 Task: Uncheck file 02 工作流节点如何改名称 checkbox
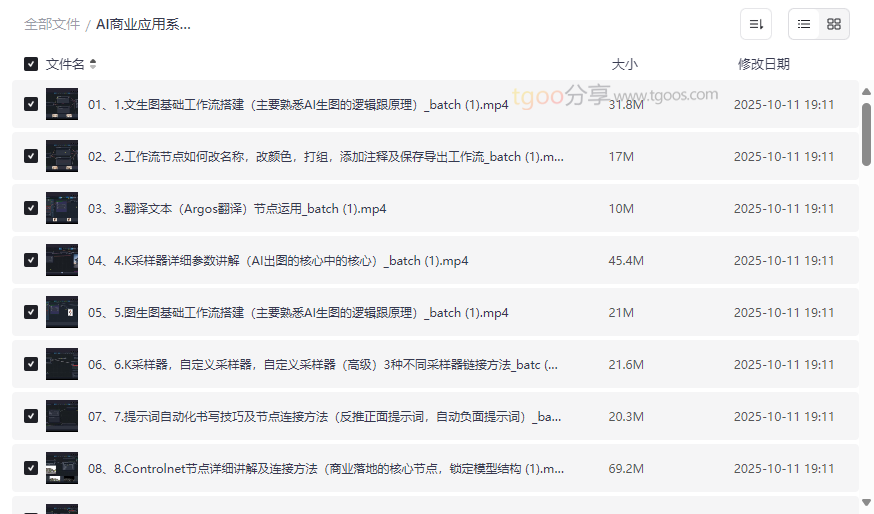tap(31, 156)
